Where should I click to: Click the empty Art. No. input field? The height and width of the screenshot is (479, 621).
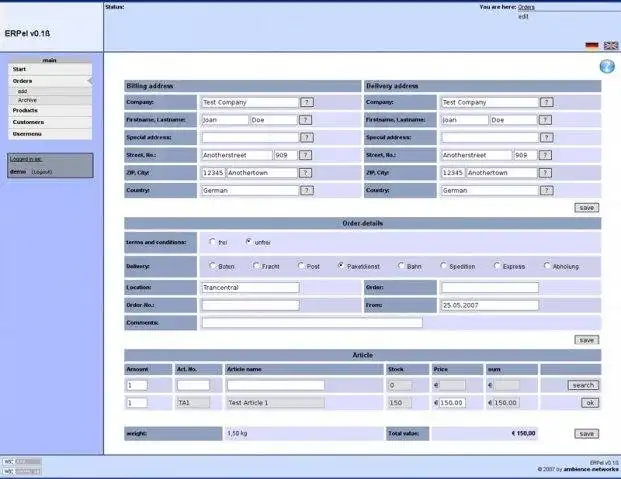(193, 385)
